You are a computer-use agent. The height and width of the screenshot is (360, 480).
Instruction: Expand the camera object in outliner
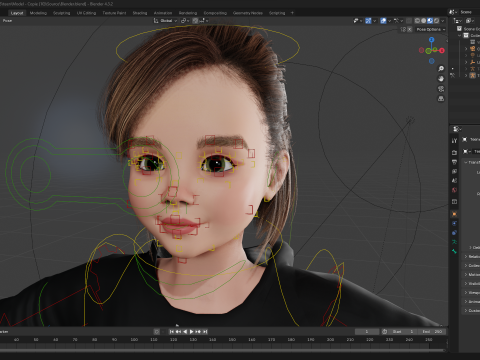coord(466,49)
